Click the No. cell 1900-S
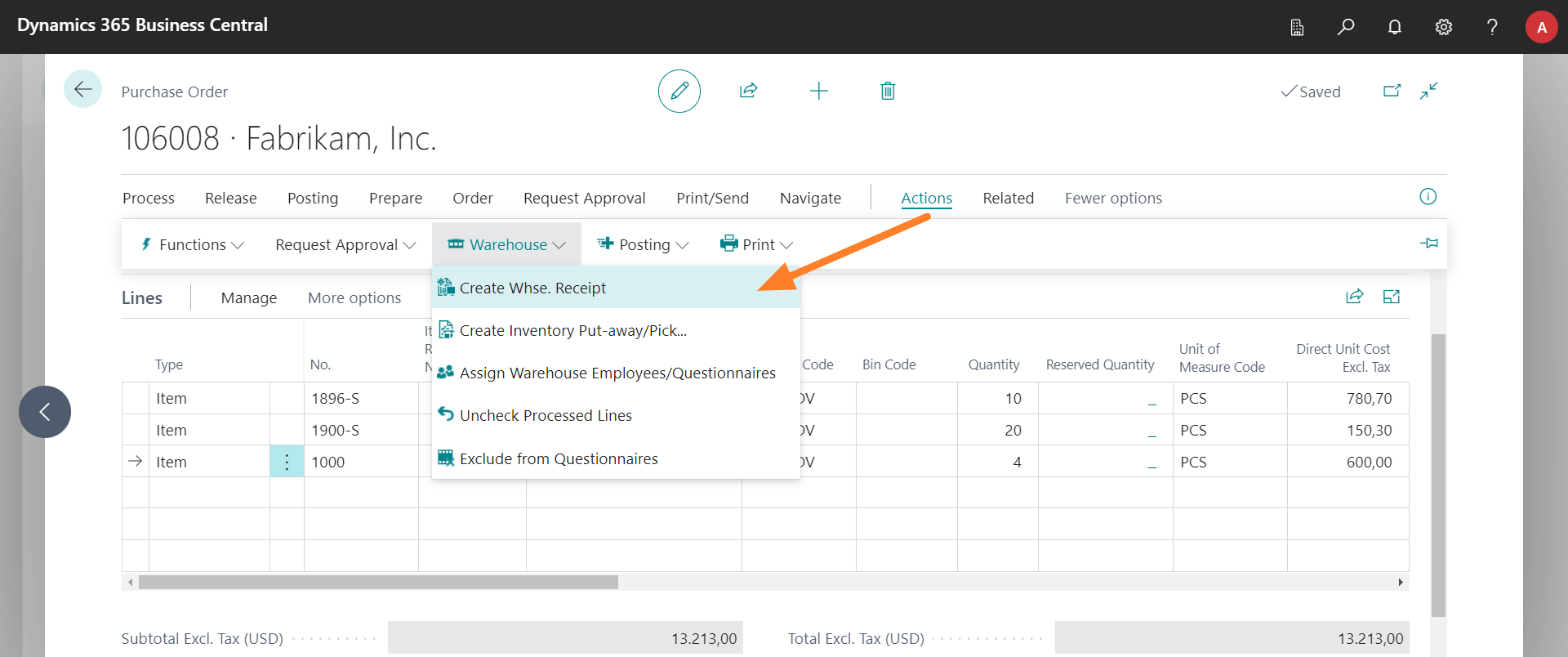Viewport: 1568px width, 657px height. click(361, 430)
